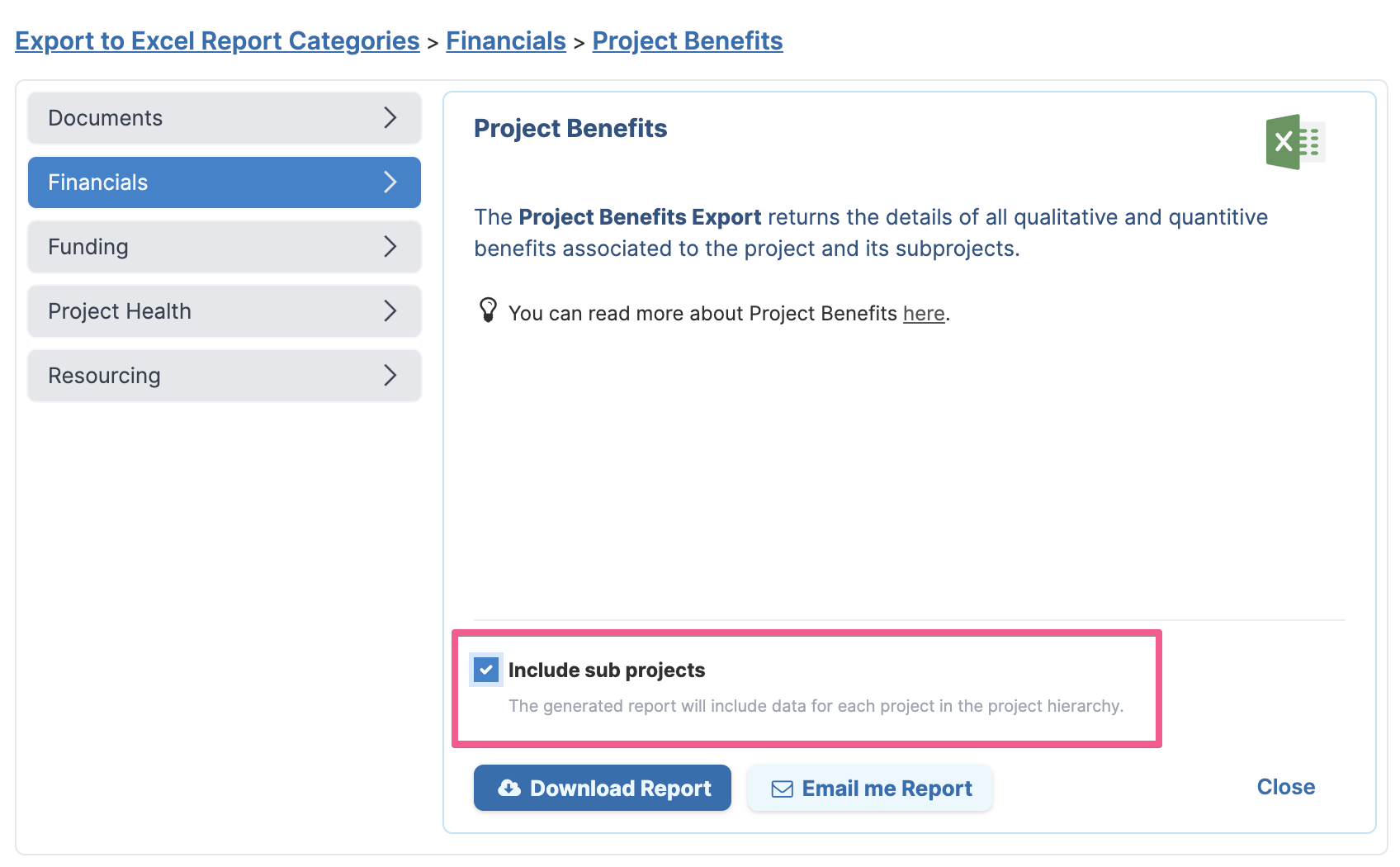The height and width of the screenshot is (867, 1400).
Task: Click the Financials chevron arrow
Action: tap(390, 182)
